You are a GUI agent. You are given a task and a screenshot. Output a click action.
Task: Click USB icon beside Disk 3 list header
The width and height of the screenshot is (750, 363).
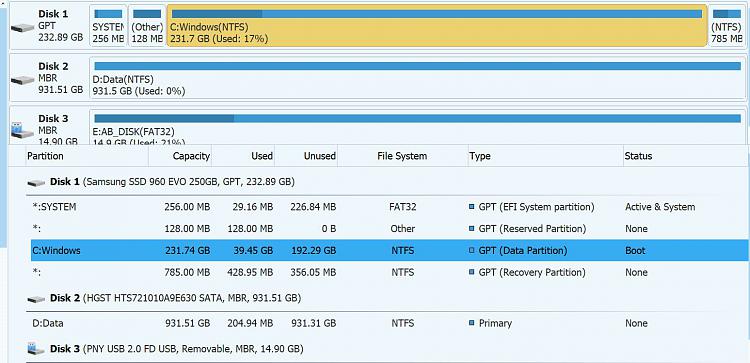pyautogui.click(x=36, y=349)
